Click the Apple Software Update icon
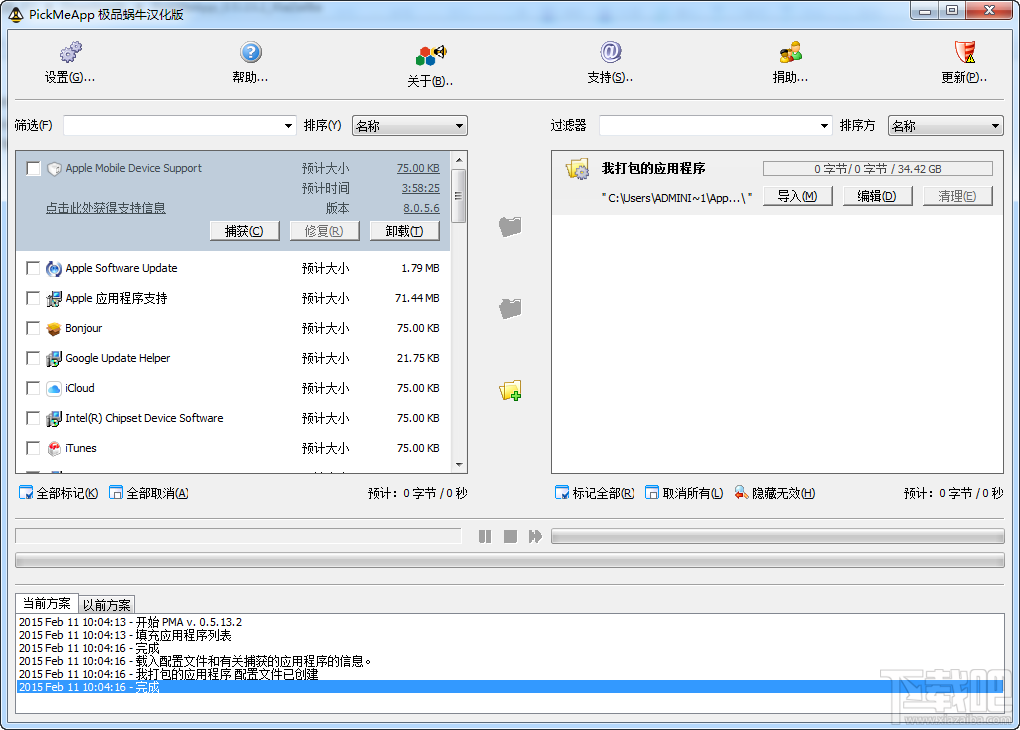1020x730 pixels. (54, 268)
